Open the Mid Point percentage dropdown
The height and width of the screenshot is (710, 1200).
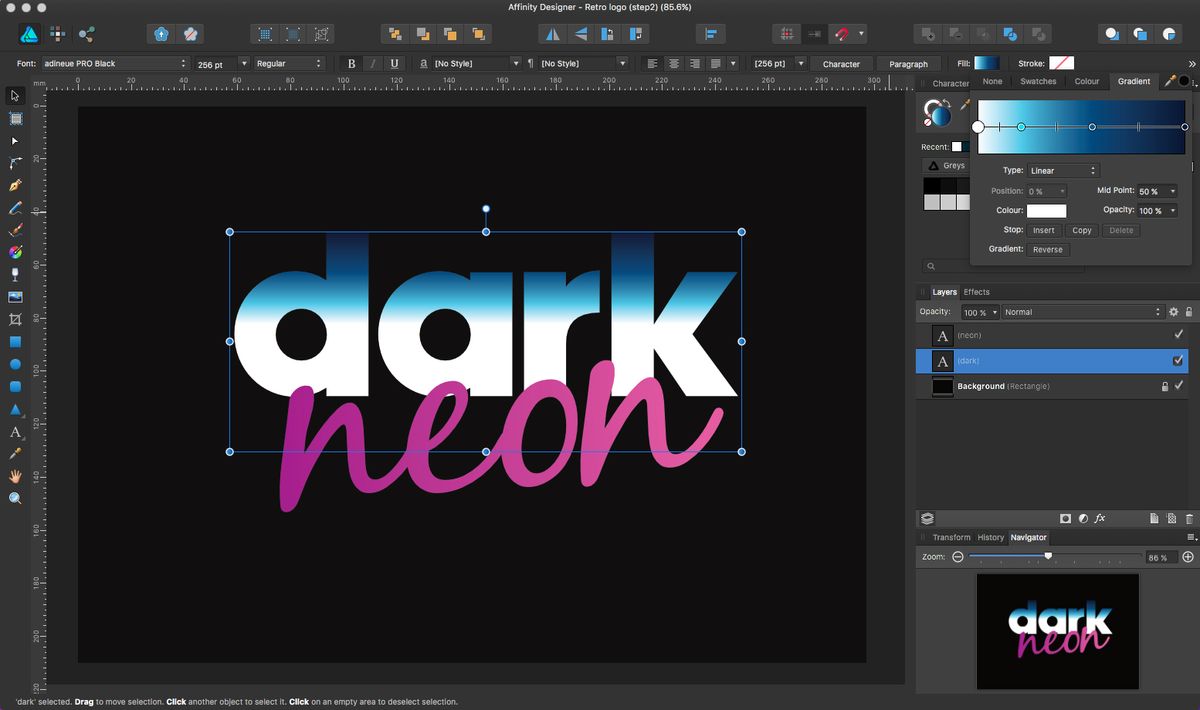coord(1157,190)
